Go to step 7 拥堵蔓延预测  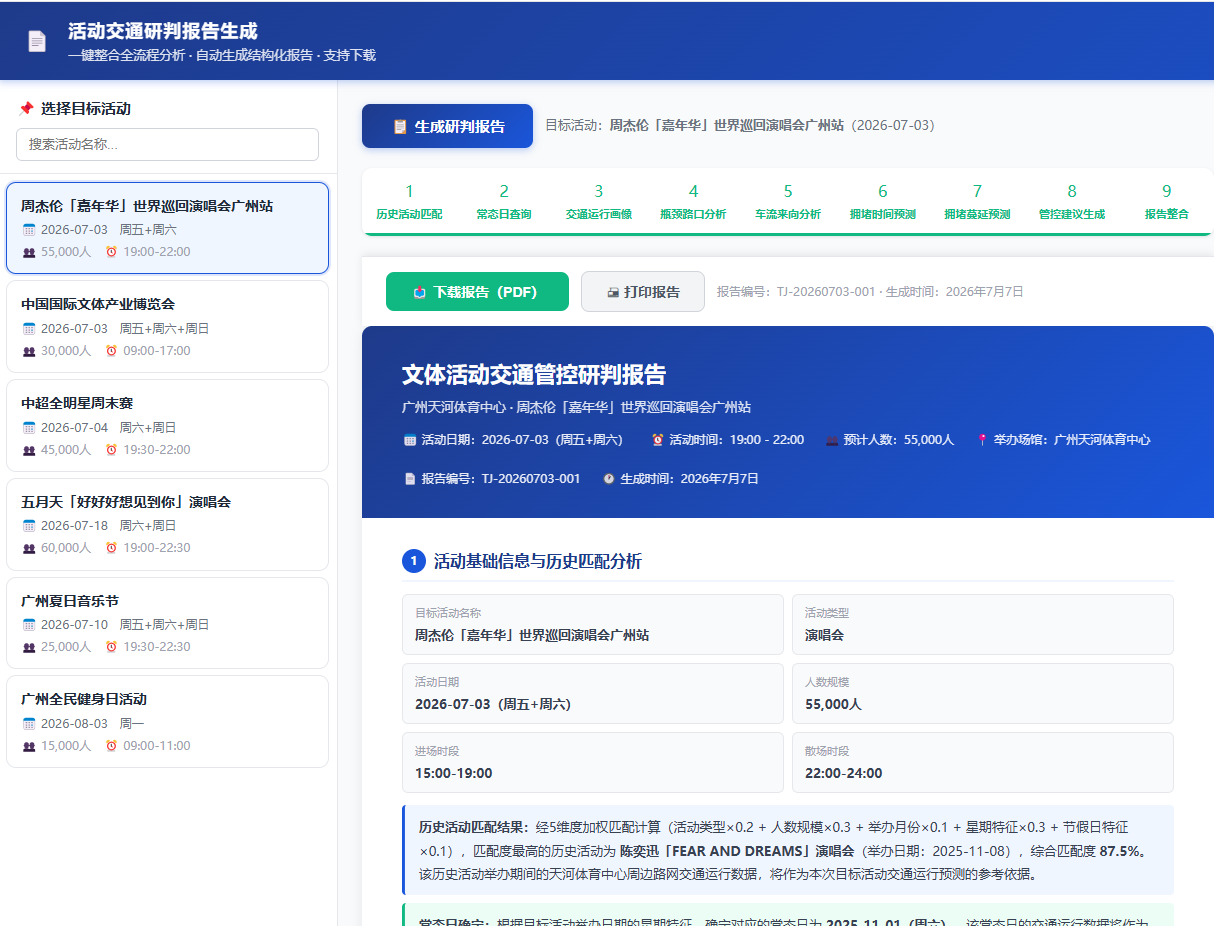[977, 201]
